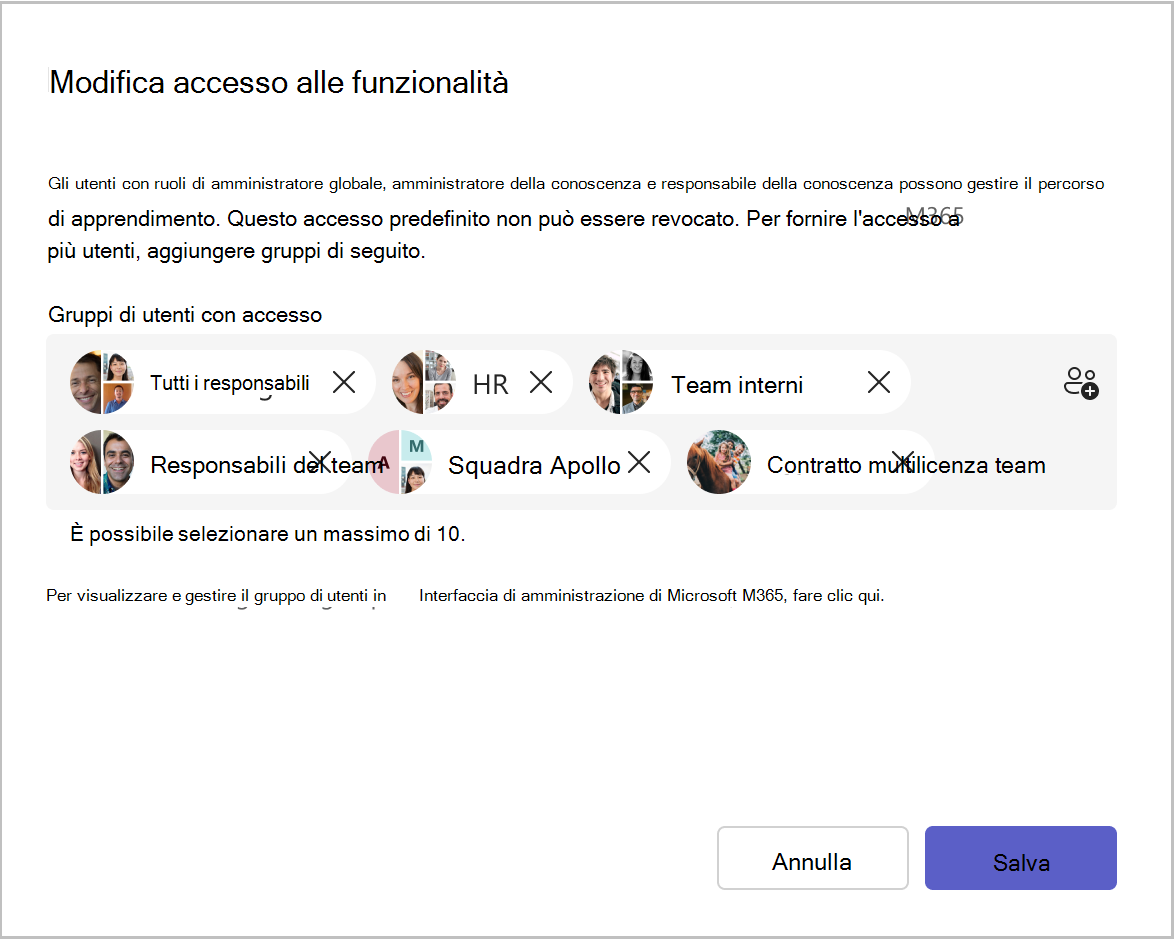The height and width of the screenshot is (939, 1174).
Task: Click the Salva button
Action: (1020, 858)
